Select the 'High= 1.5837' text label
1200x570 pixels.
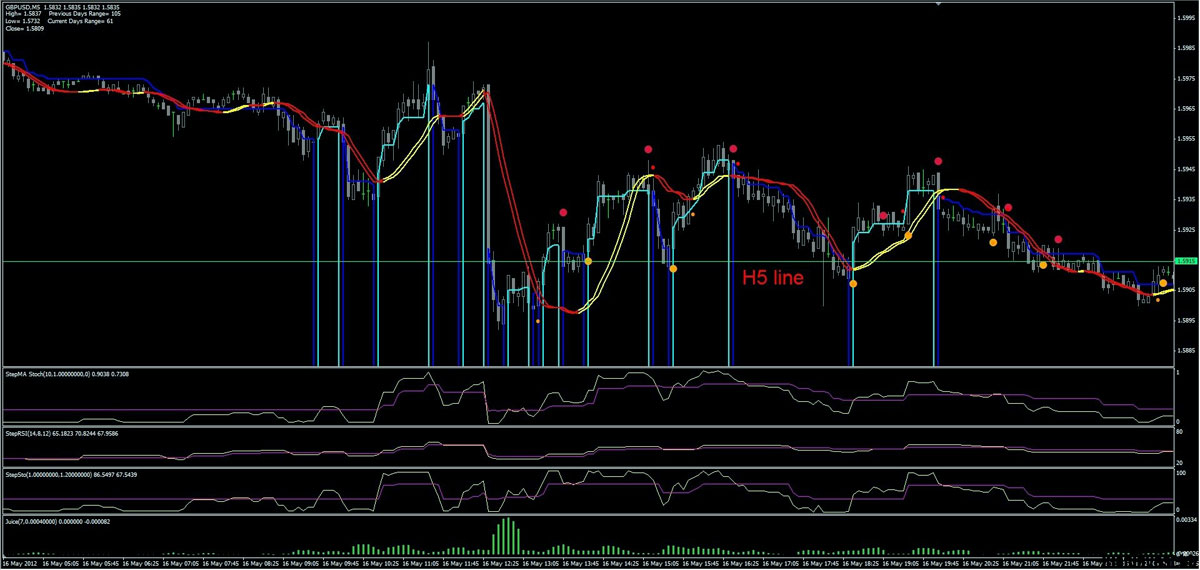(21, 15)
